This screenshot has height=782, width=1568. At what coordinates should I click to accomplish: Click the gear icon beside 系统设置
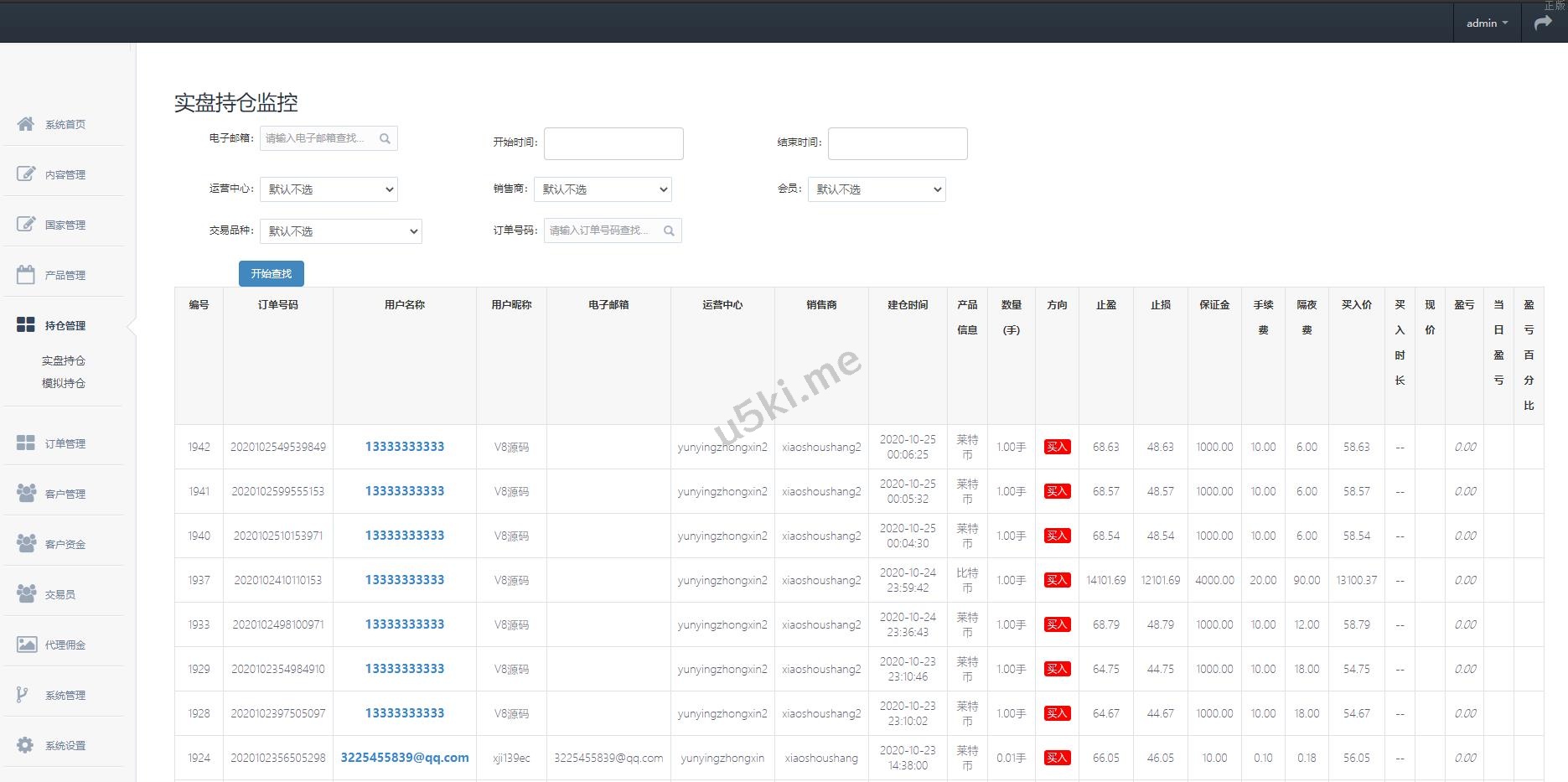pyautogui.click(x=26, y=745)
